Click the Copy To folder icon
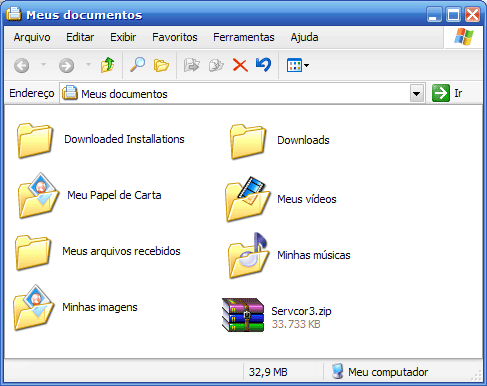The width and height of the screenshot is (487, 386). coord(216,65)
